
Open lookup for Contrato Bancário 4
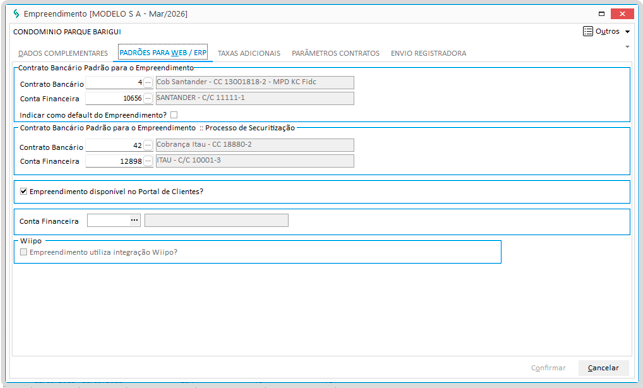[x=148, y=82]
